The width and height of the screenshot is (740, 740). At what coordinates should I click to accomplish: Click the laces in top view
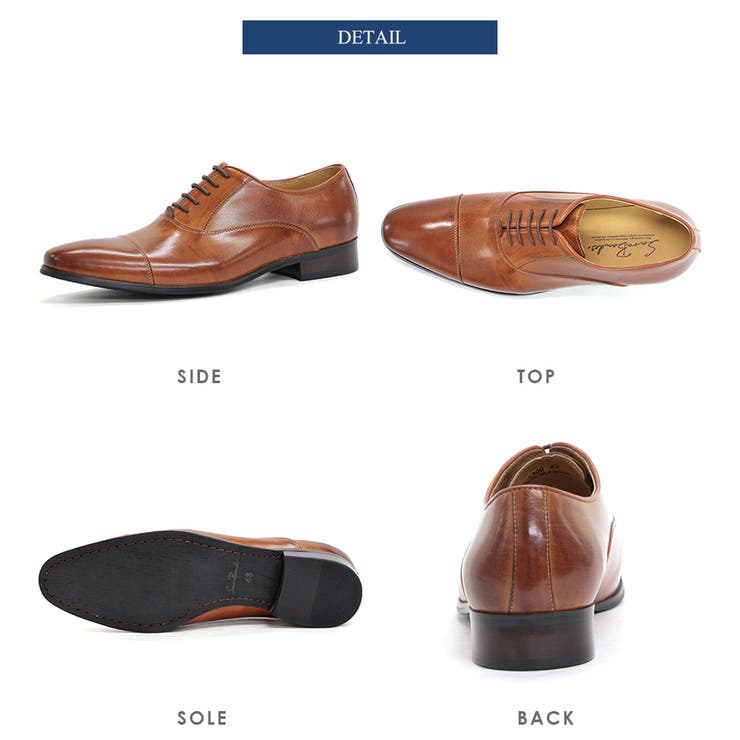[x=530, y=227]
